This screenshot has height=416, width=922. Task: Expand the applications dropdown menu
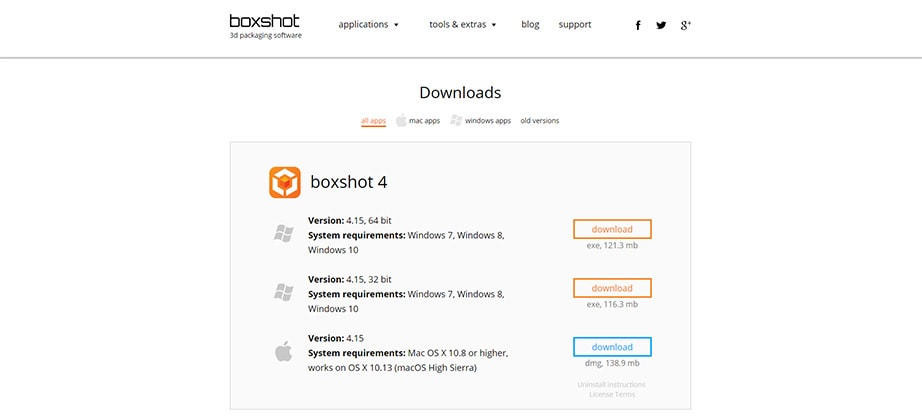point(368,25)
